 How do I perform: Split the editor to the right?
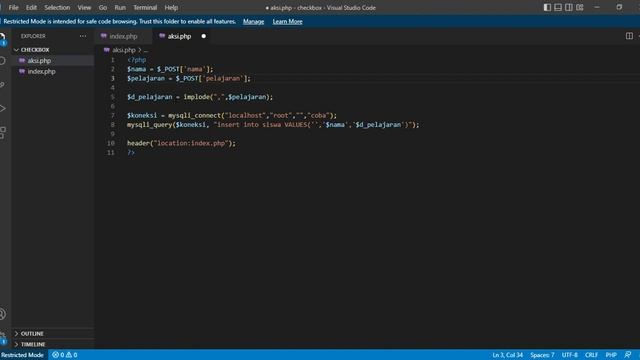point(629,36)
